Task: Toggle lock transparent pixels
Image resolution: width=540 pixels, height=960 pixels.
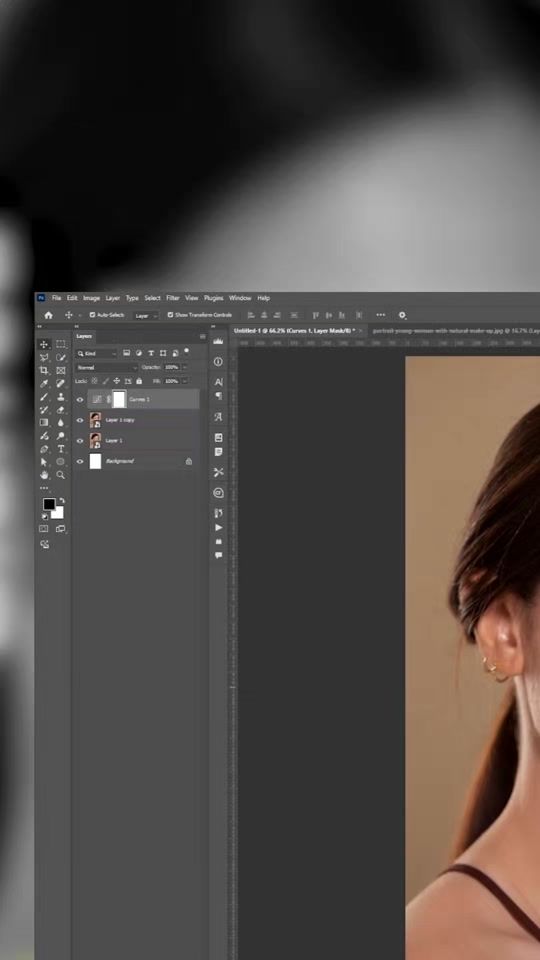Action: [94, 381]
